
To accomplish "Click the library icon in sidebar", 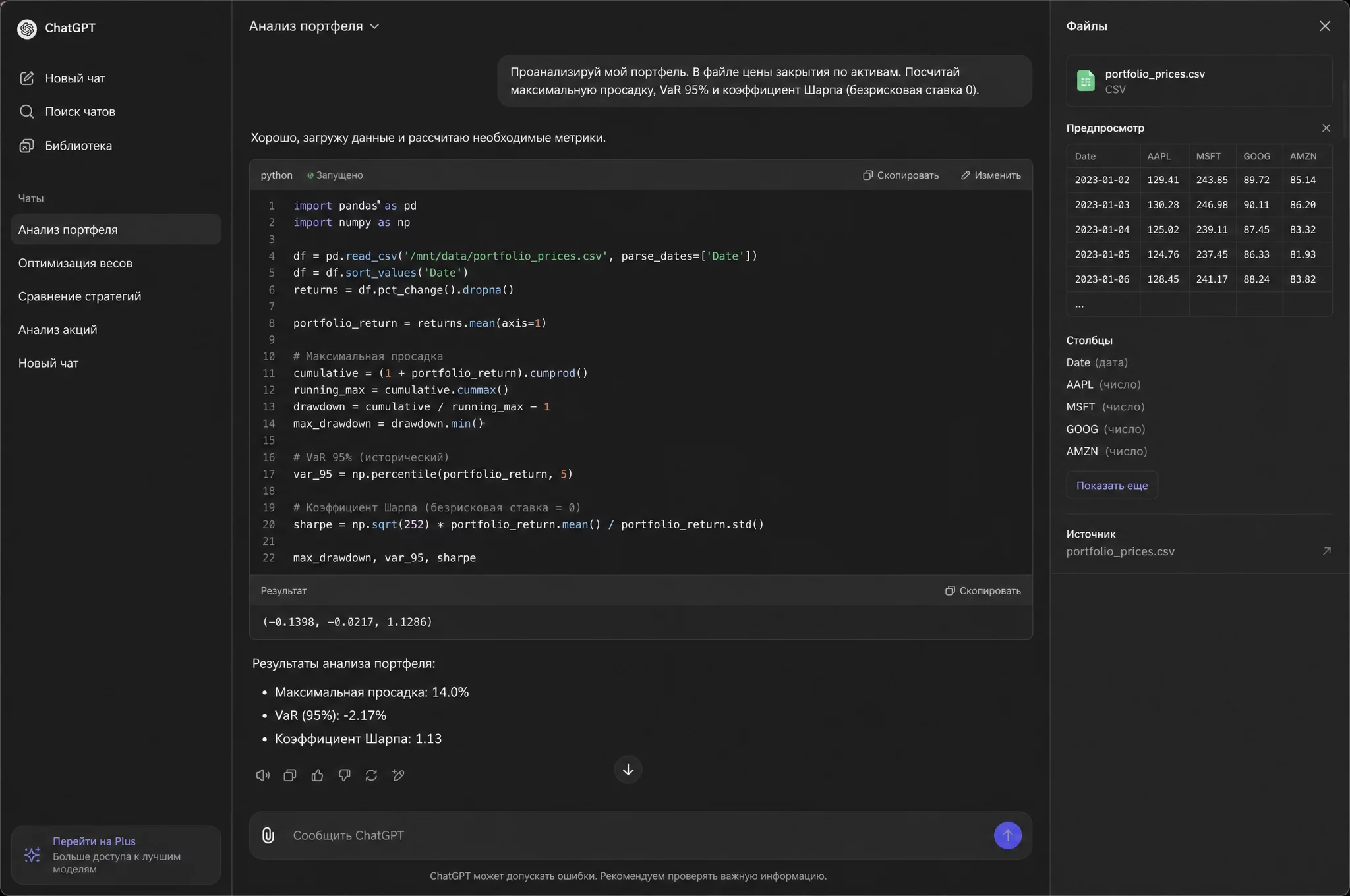I will click(x=26, y=146).
